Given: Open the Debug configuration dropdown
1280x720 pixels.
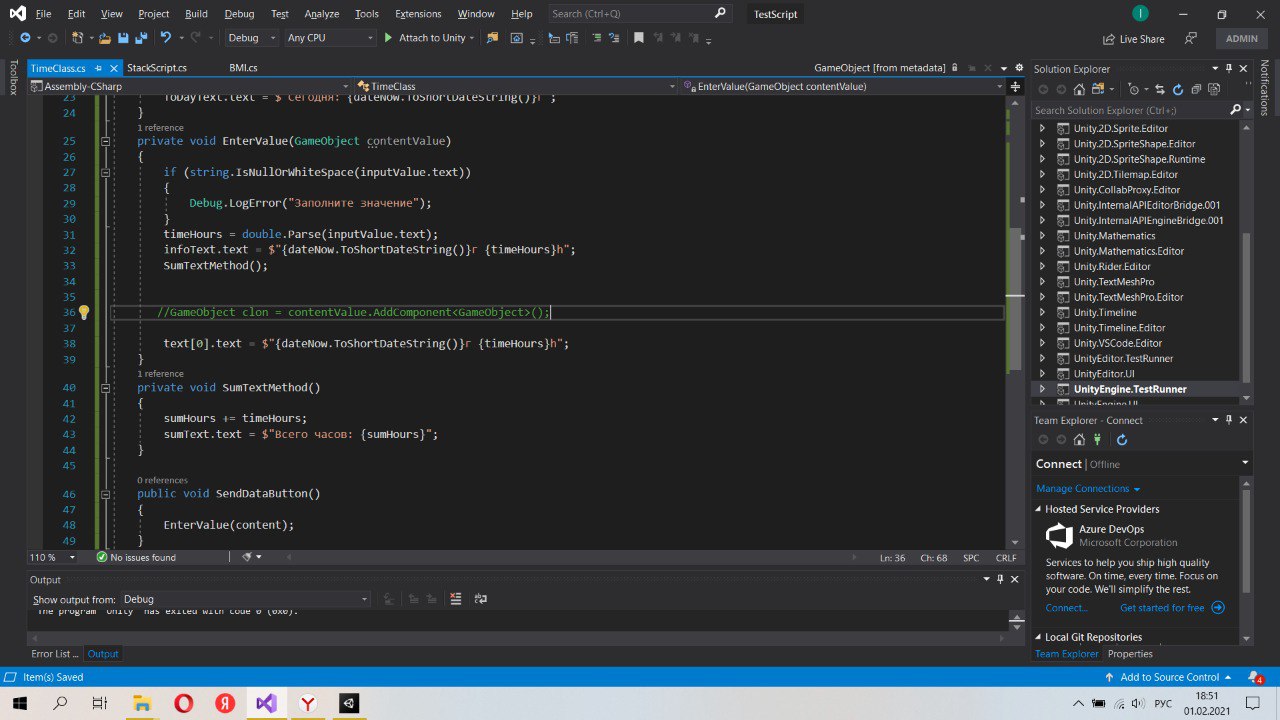Looking at the screenshot, I should coord(251,38).
